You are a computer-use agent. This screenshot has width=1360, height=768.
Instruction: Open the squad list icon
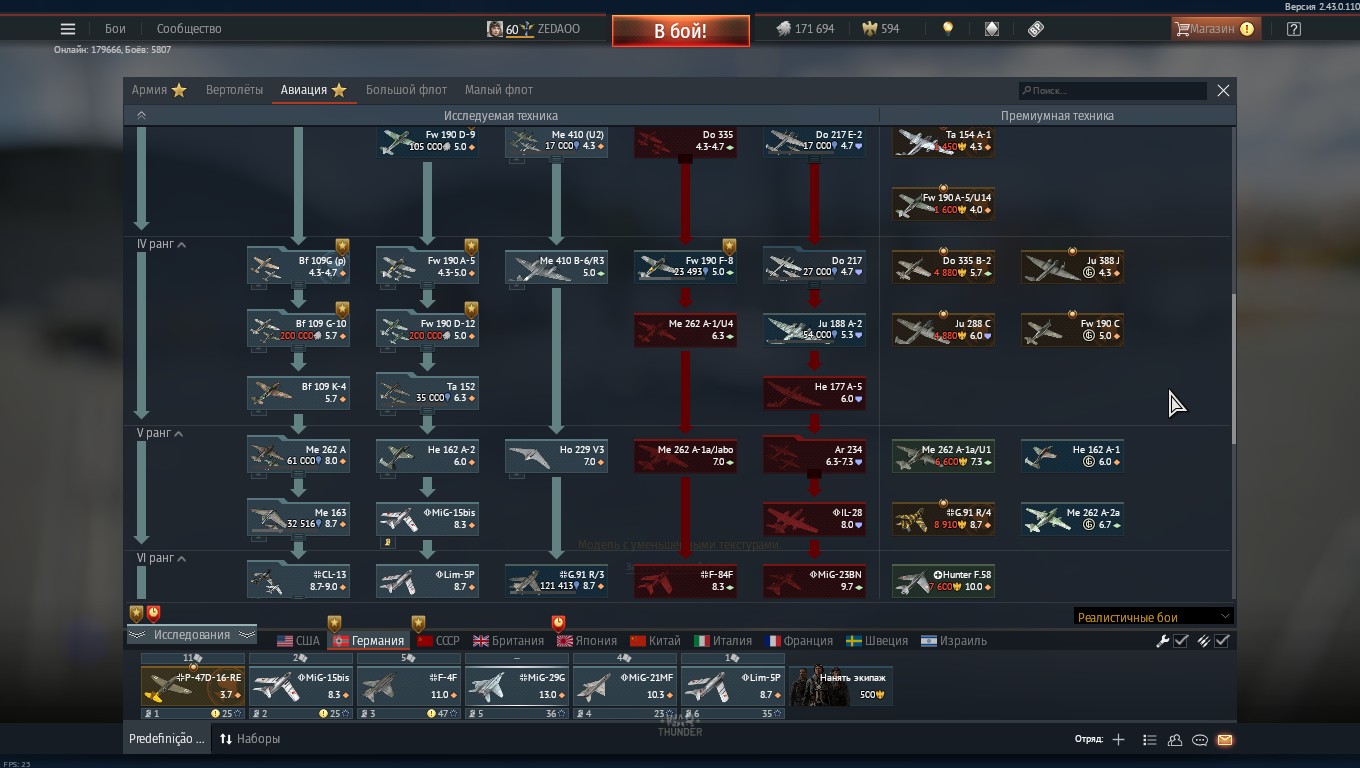click(x=1150, y=740)
